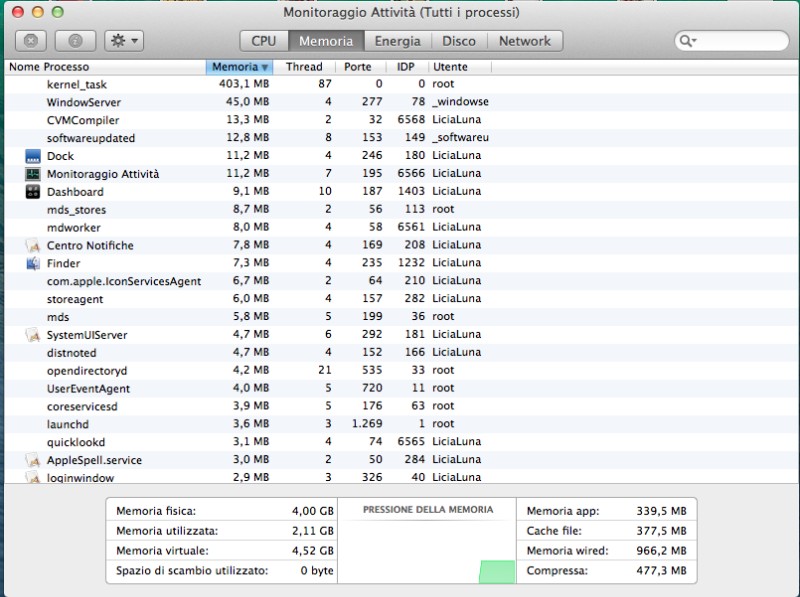Viewport: 800px width, 597px height.
Task: Select the softwareupdated process row
Action: pyautogui.click(x=402, y=138)
